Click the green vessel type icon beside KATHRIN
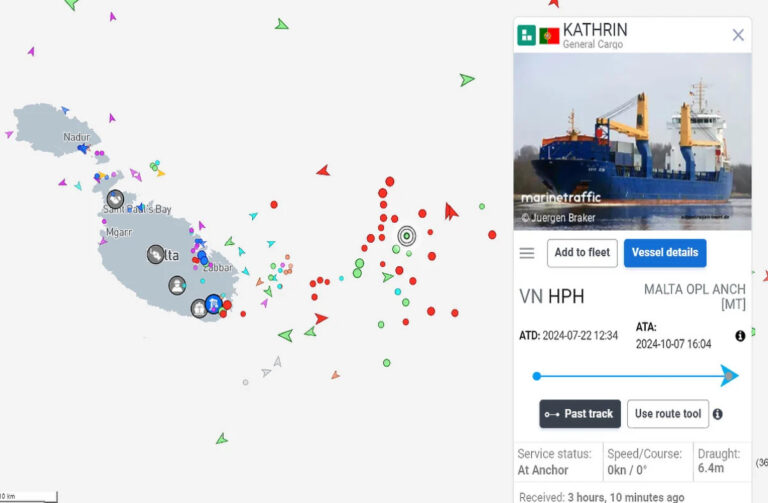Image resolution: width=768 pixels, height=503 pixels. (x=527, y=35)
